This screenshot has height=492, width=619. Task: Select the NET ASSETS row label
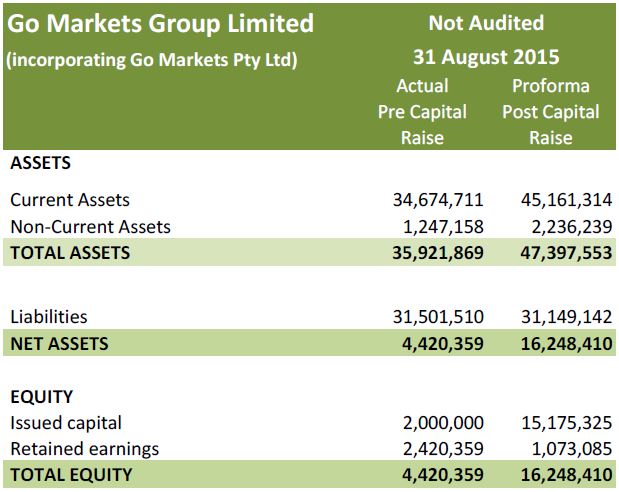tap(59, 344)
